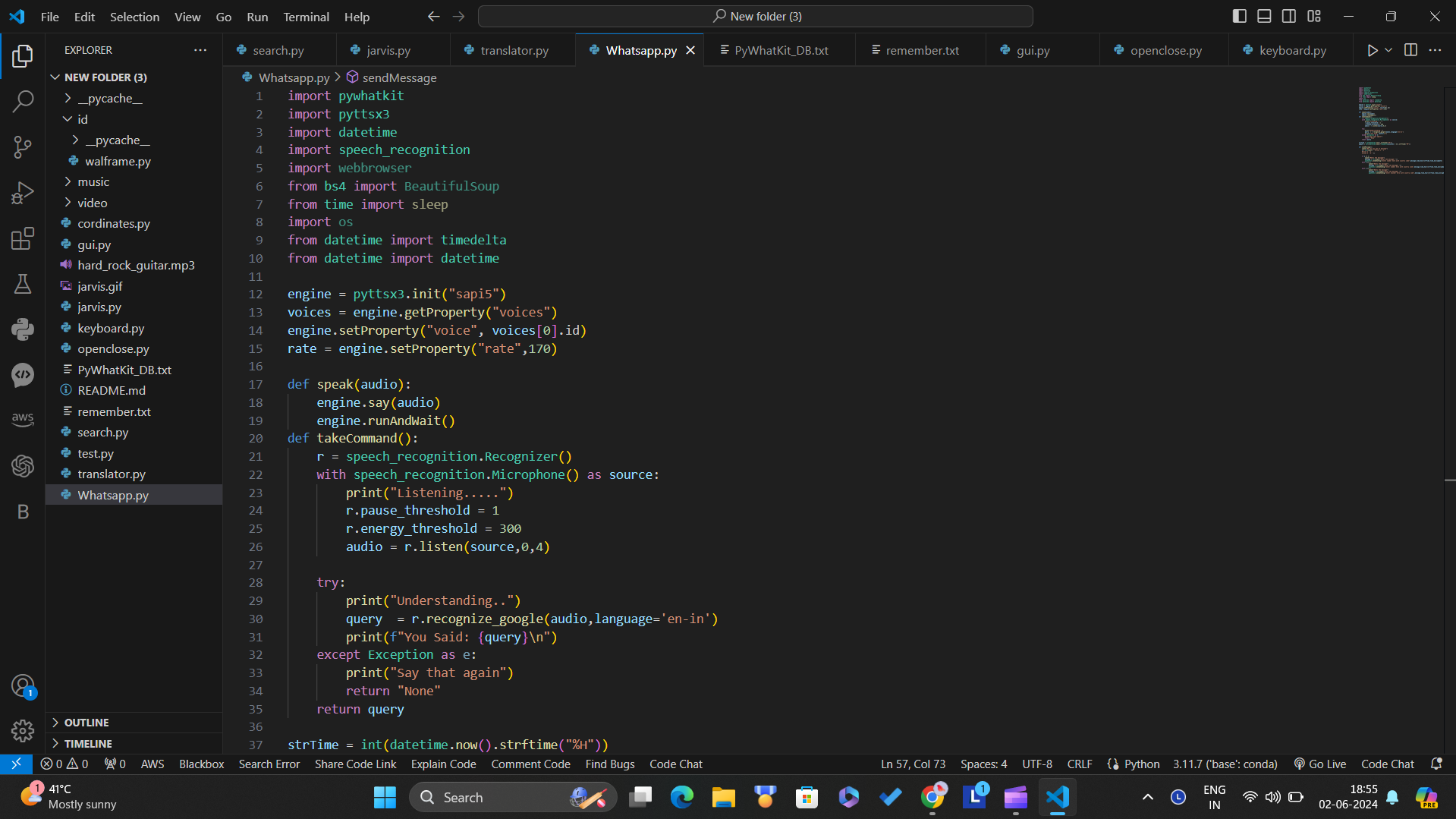Toggle the primary side bar layout button

[1239, 16]
